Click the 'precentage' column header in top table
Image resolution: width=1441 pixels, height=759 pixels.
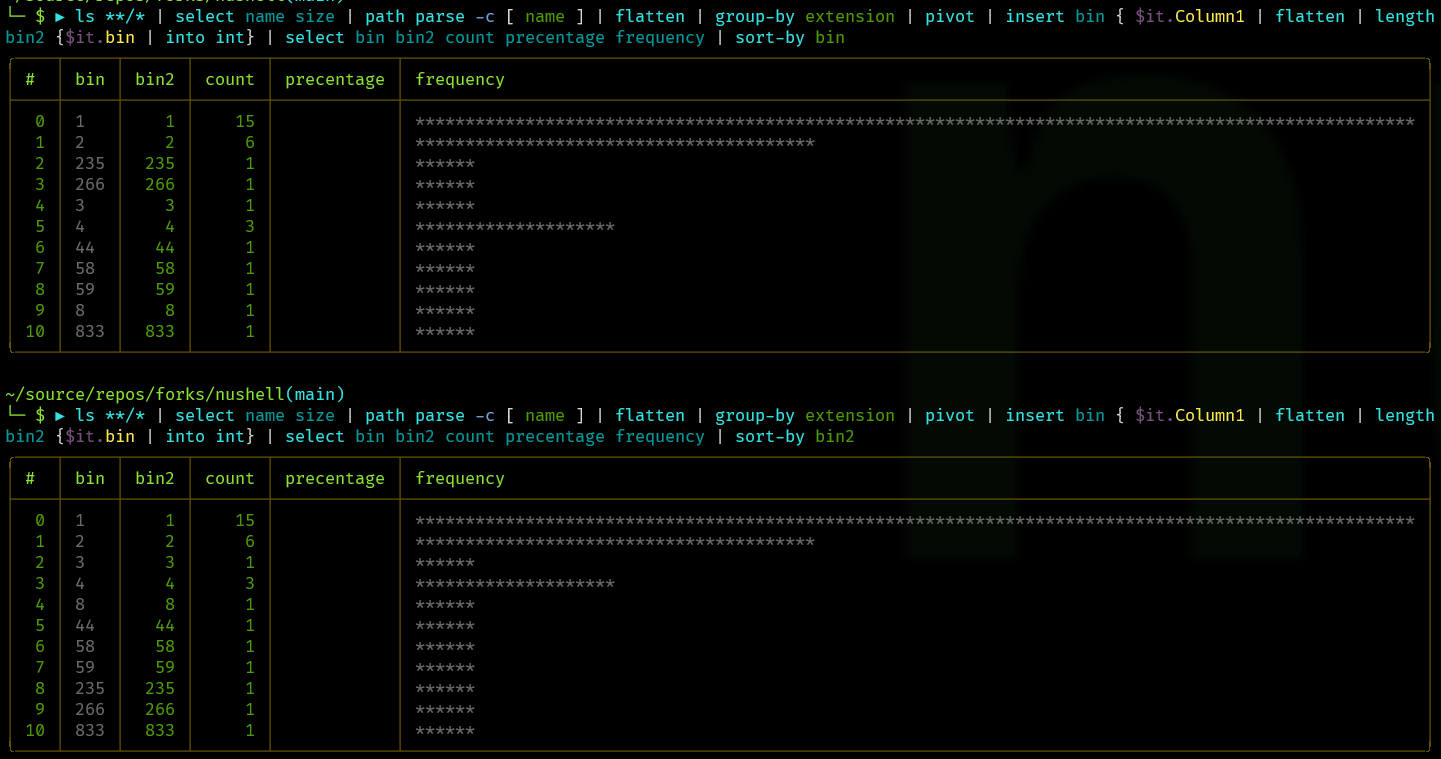coord(334,79)
